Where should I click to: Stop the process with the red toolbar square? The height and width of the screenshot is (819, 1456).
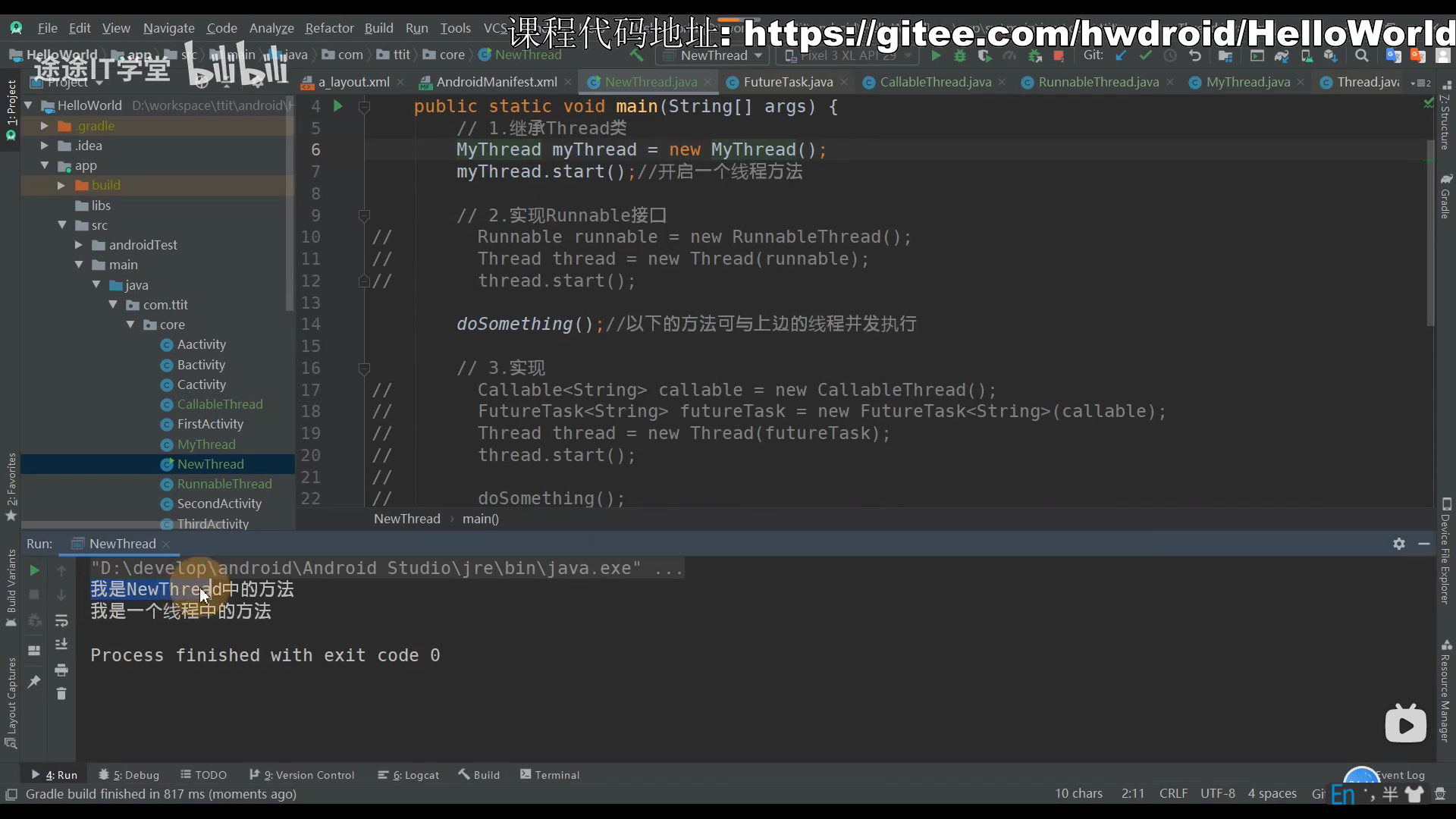[1059, 55]
